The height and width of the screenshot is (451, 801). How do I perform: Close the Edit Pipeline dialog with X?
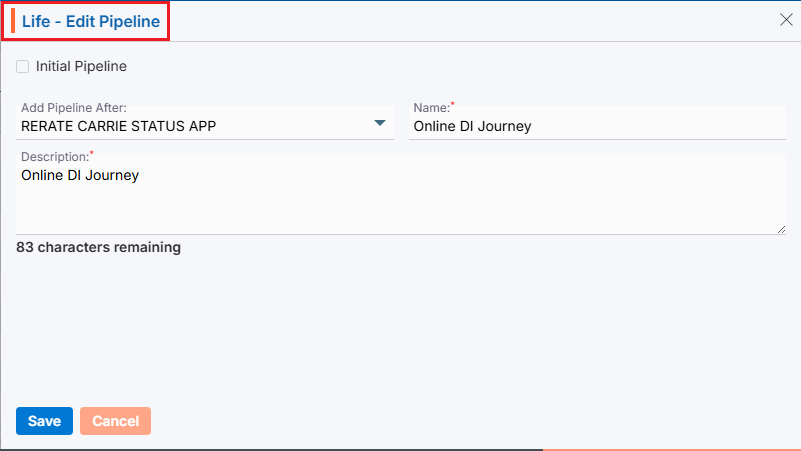pos(785,20)
